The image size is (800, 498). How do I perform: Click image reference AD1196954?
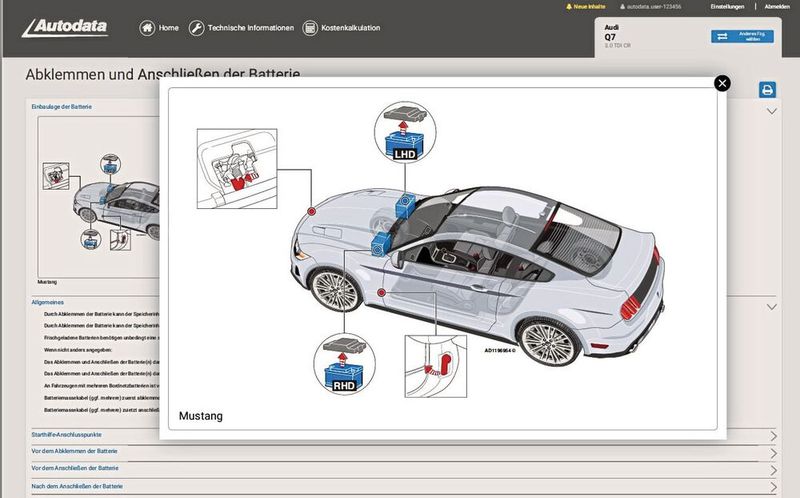[500, 351]
